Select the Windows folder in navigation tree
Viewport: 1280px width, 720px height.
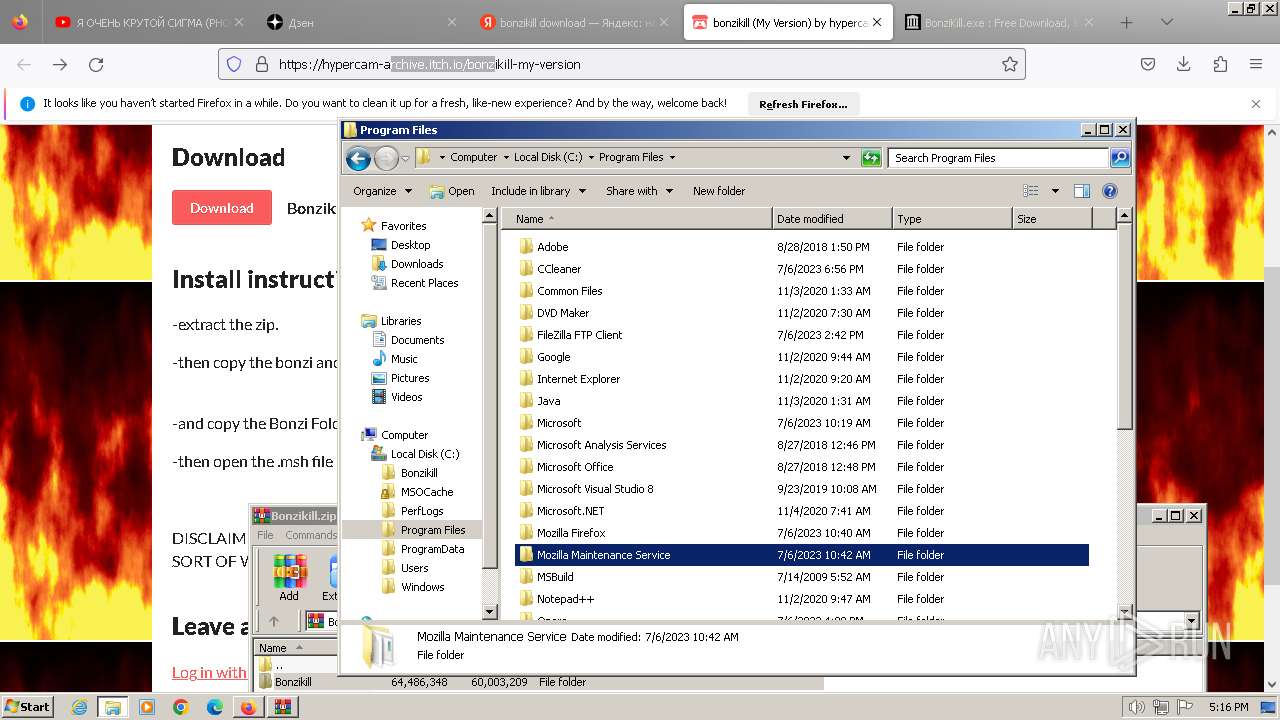click(422, 587)
